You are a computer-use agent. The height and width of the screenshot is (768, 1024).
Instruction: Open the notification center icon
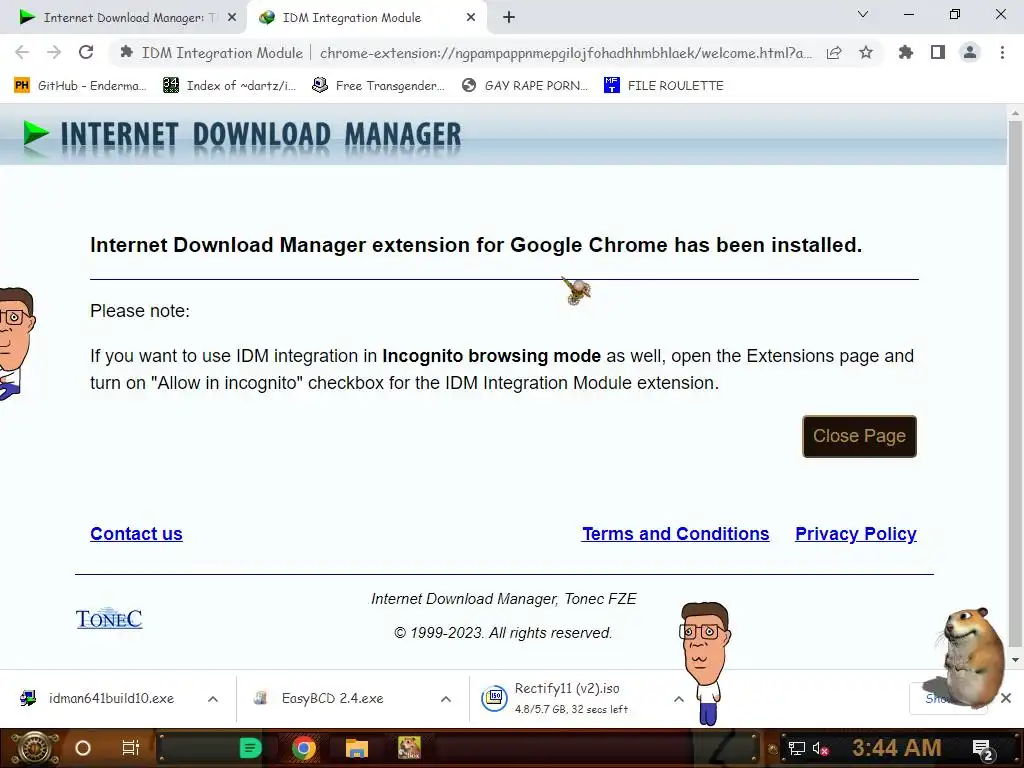click(983, 749)
